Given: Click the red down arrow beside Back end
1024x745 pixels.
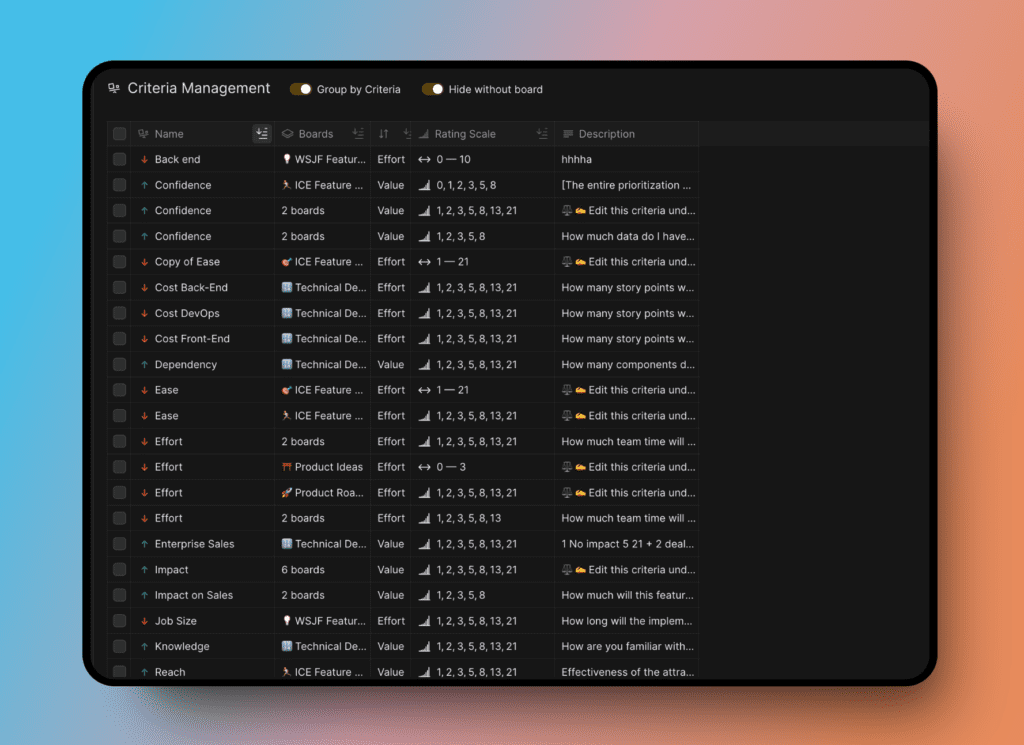Looking at the screenshot, I should (144, 160).
